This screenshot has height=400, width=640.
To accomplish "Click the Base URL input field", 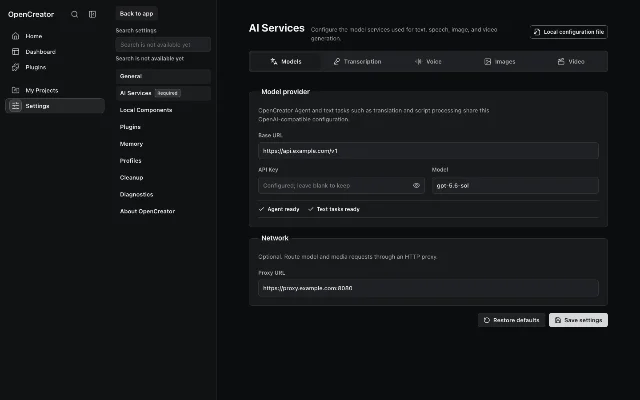I will pyautogui.click(x=428, y=151).
